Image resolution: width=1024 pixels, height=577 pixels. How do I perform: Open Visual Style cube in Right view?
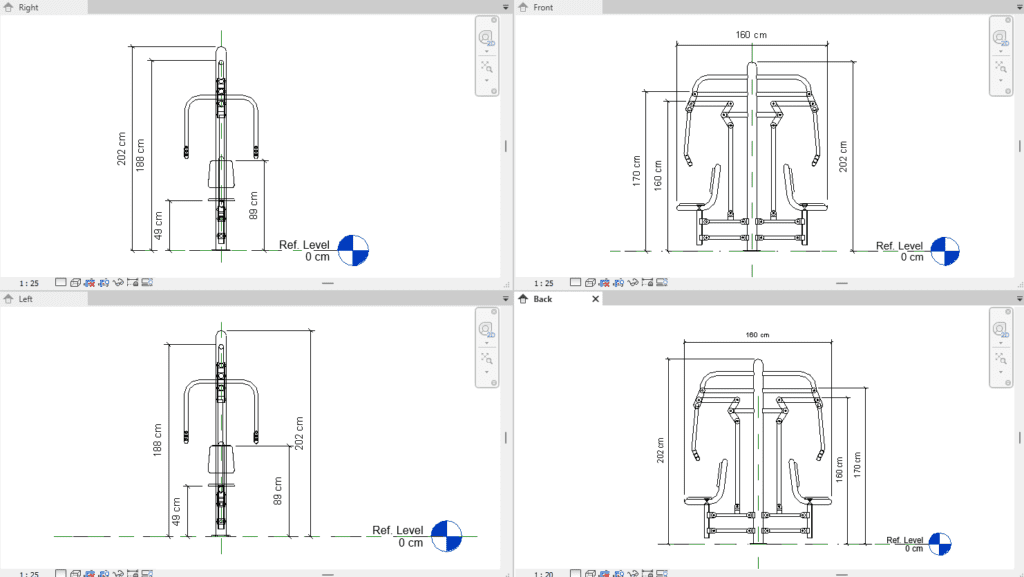75,282
